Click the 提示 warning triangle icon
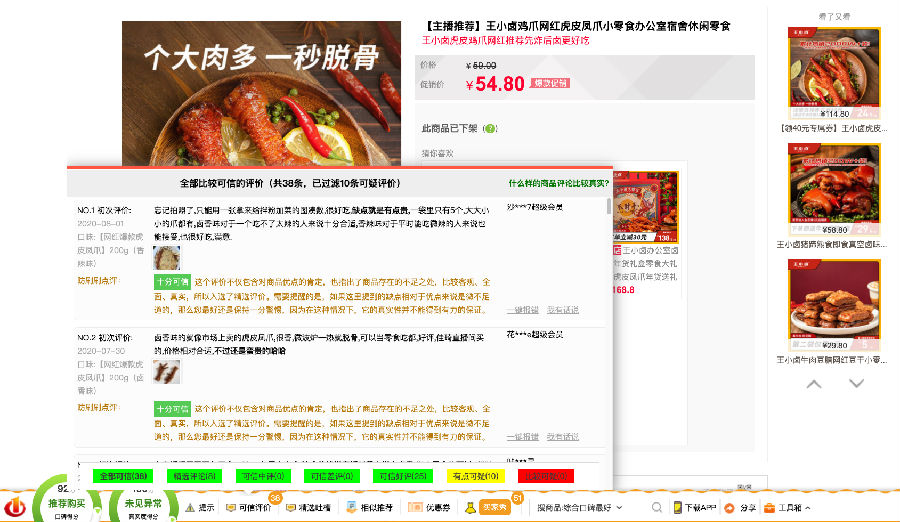Image resolution: width=900 pixels, height=522 pixels. coord(189,508)
